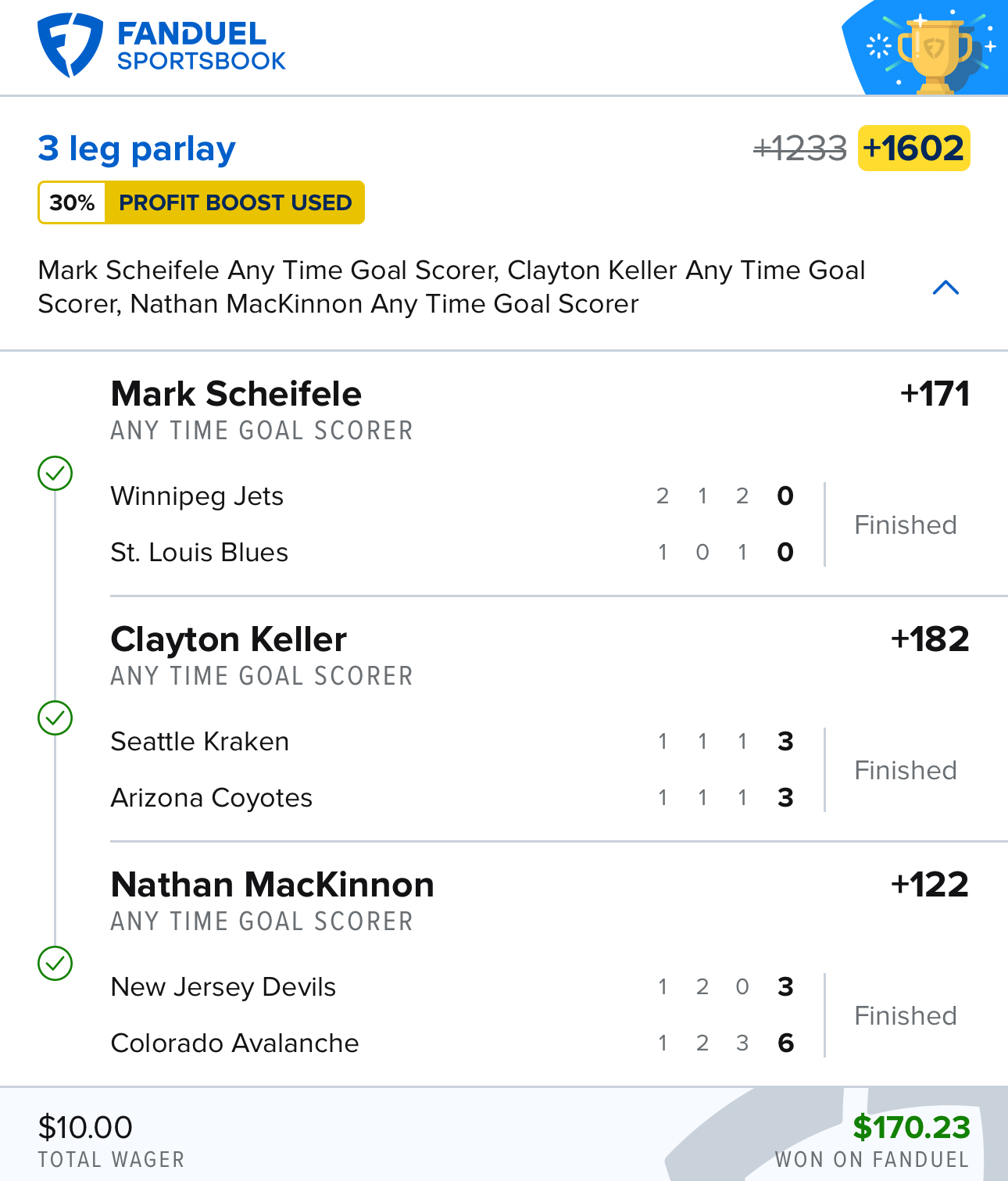Click the Arizona Coyotes team row

point(452,797)
